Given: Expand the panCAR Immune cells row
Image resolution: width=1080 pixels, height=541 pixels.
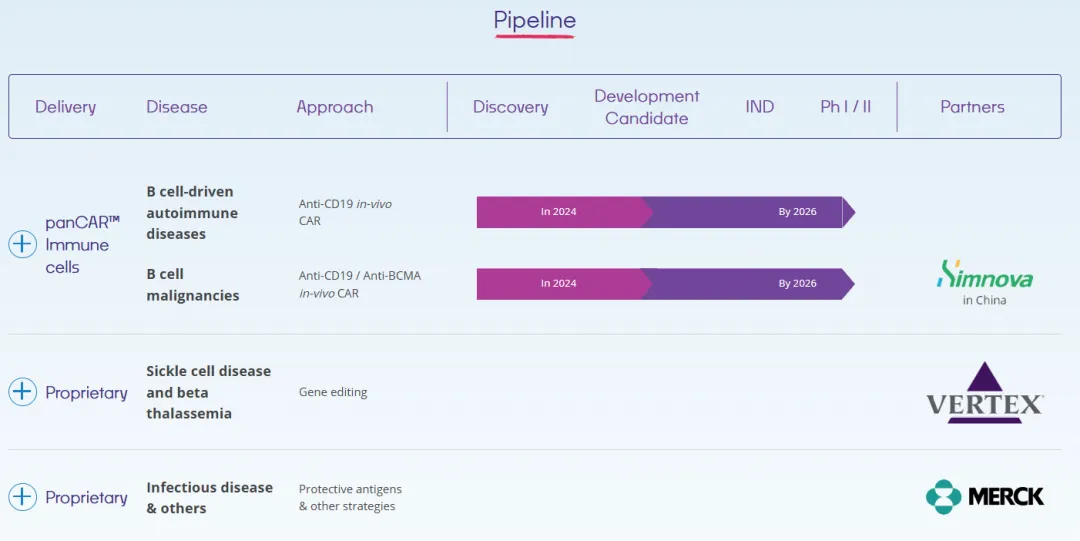Looking at the screenshot, I should (22, 245).
